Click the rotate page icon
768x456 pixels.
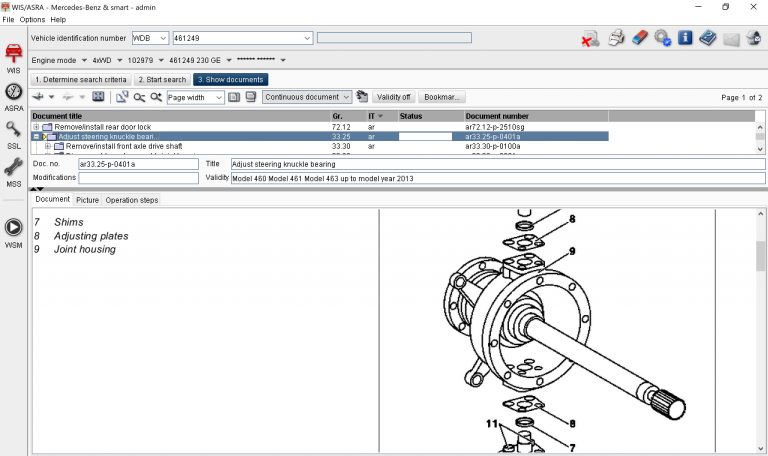point(122,97)
